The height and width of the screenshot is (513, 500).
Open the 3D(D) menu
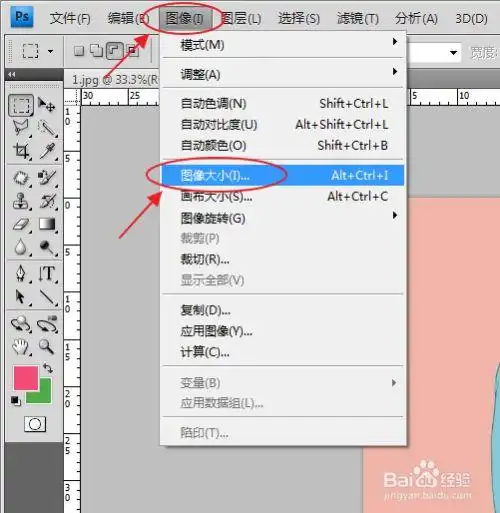(x=471, y=18)
